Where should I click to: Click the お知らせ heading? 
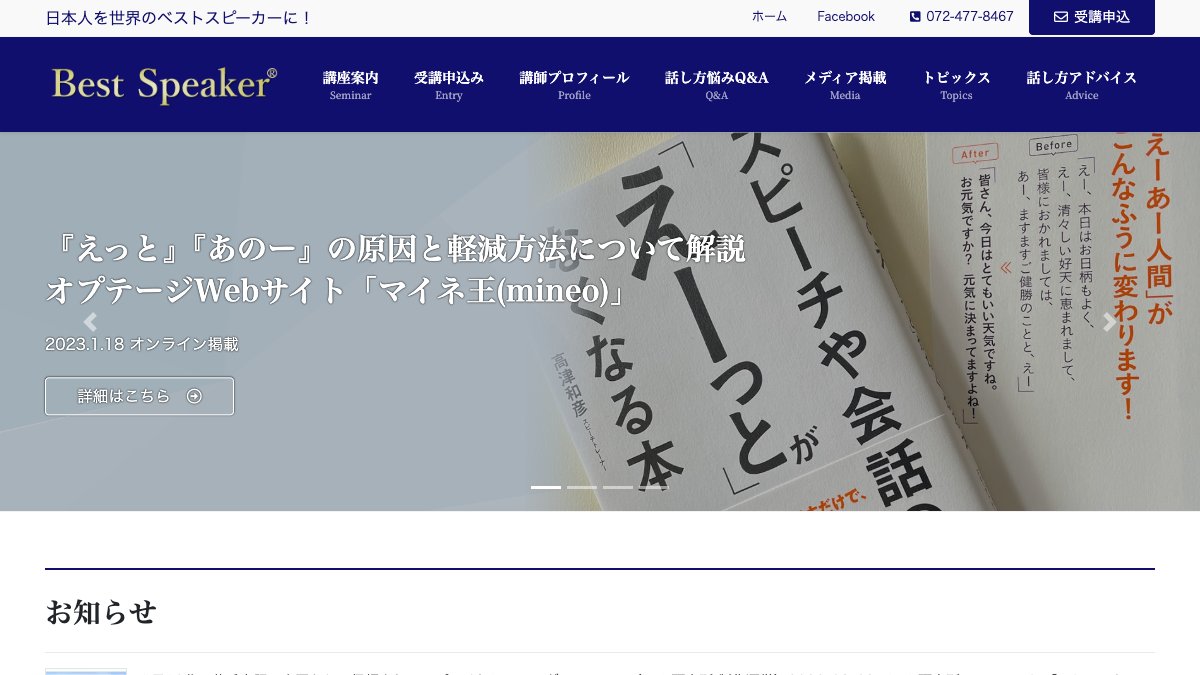(101, 611)
